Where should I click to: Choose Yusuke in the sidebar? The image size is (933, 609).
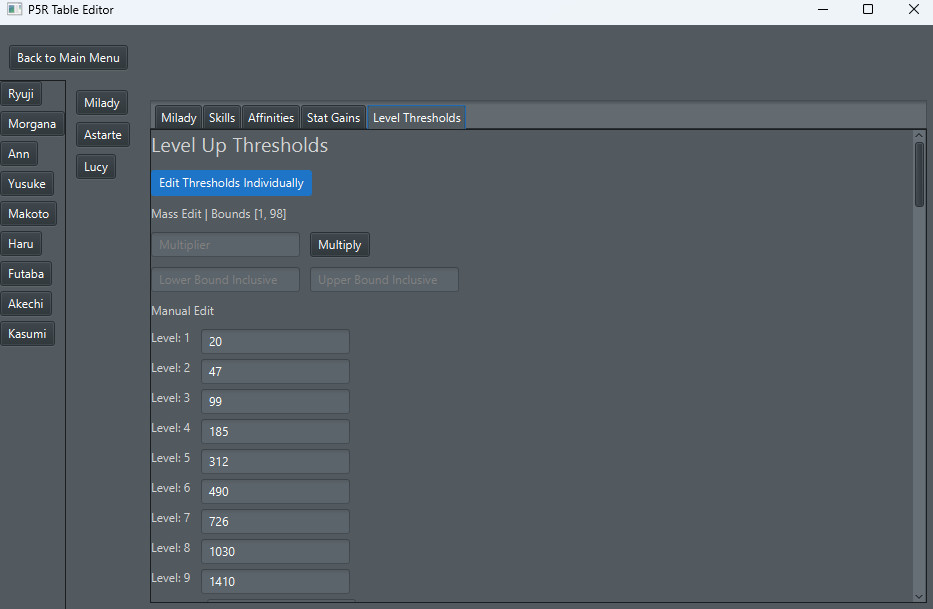tap(27, 184)
